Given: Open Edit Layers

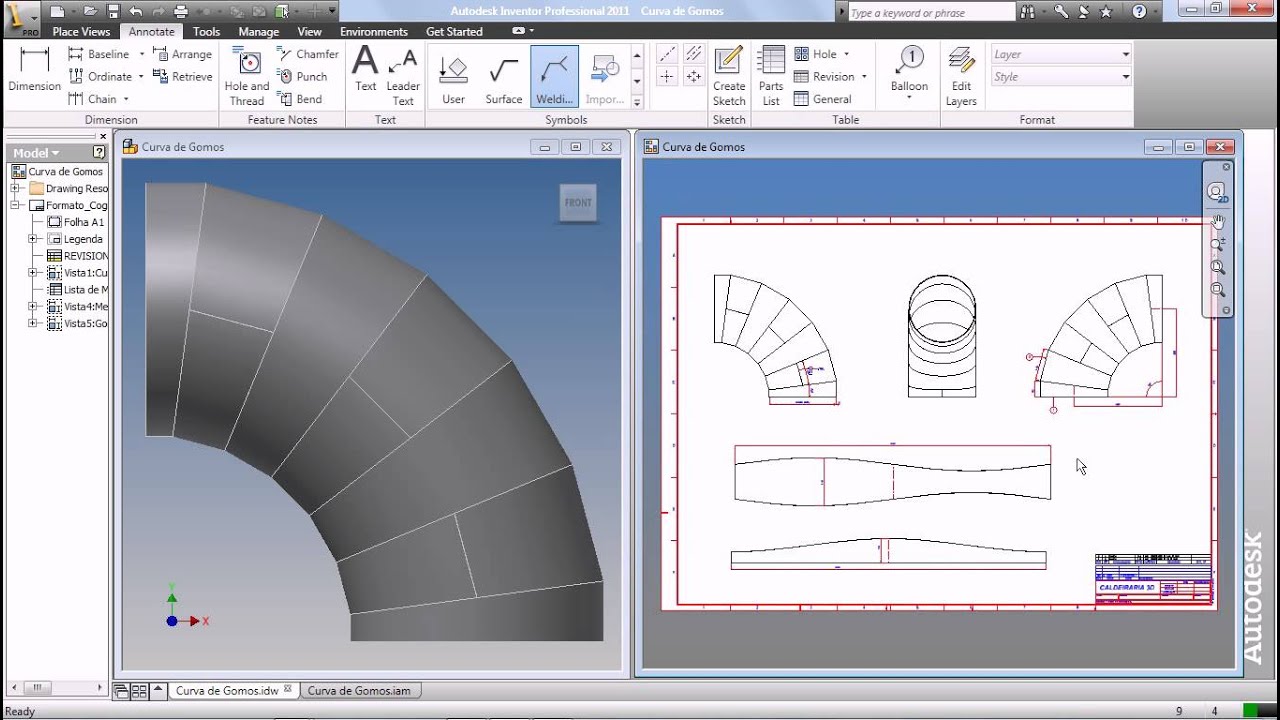Looking at the screenshot, I should [x=961, y=76].
